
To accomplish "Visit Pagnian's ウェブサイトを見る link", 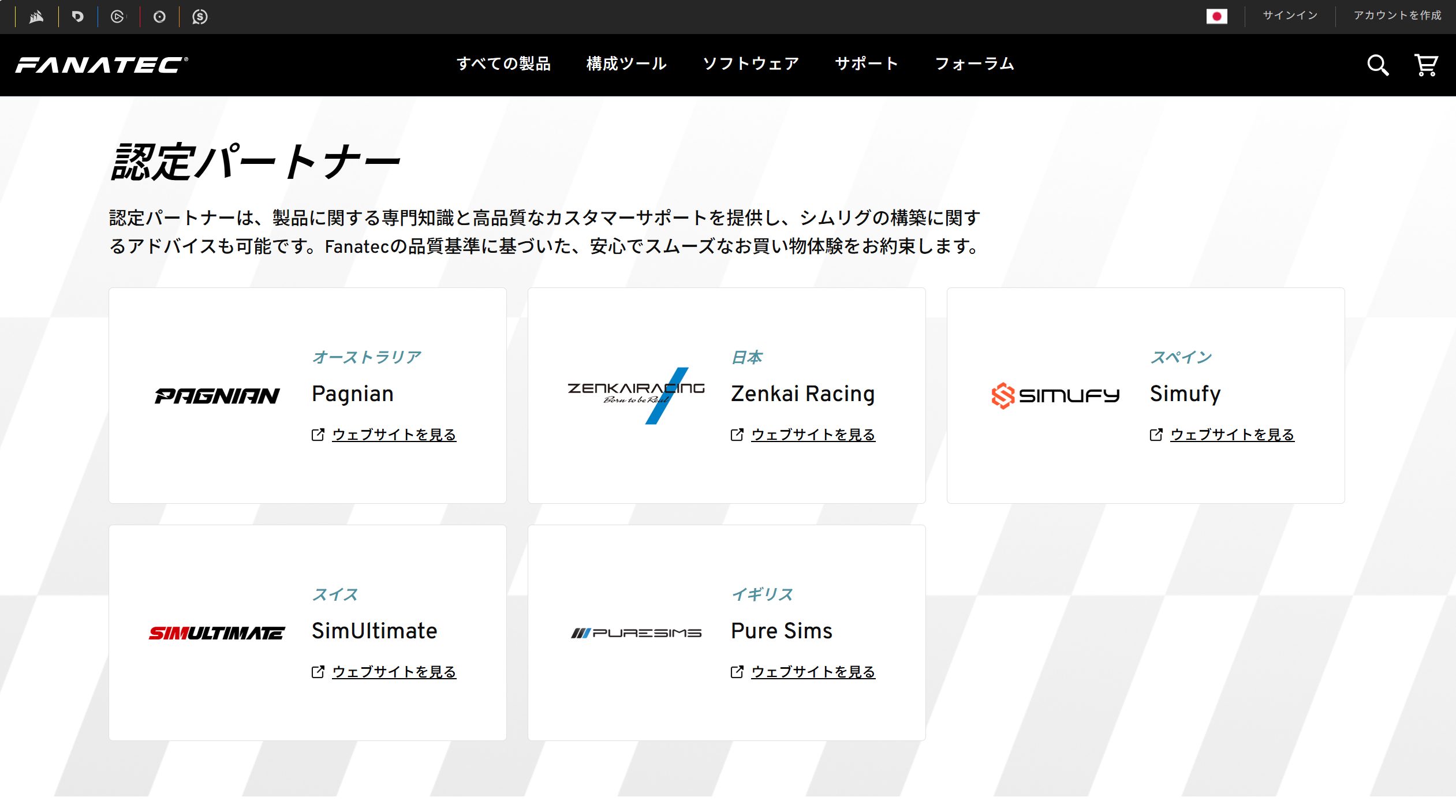I will pyautogui.click(x=394, y=435).
